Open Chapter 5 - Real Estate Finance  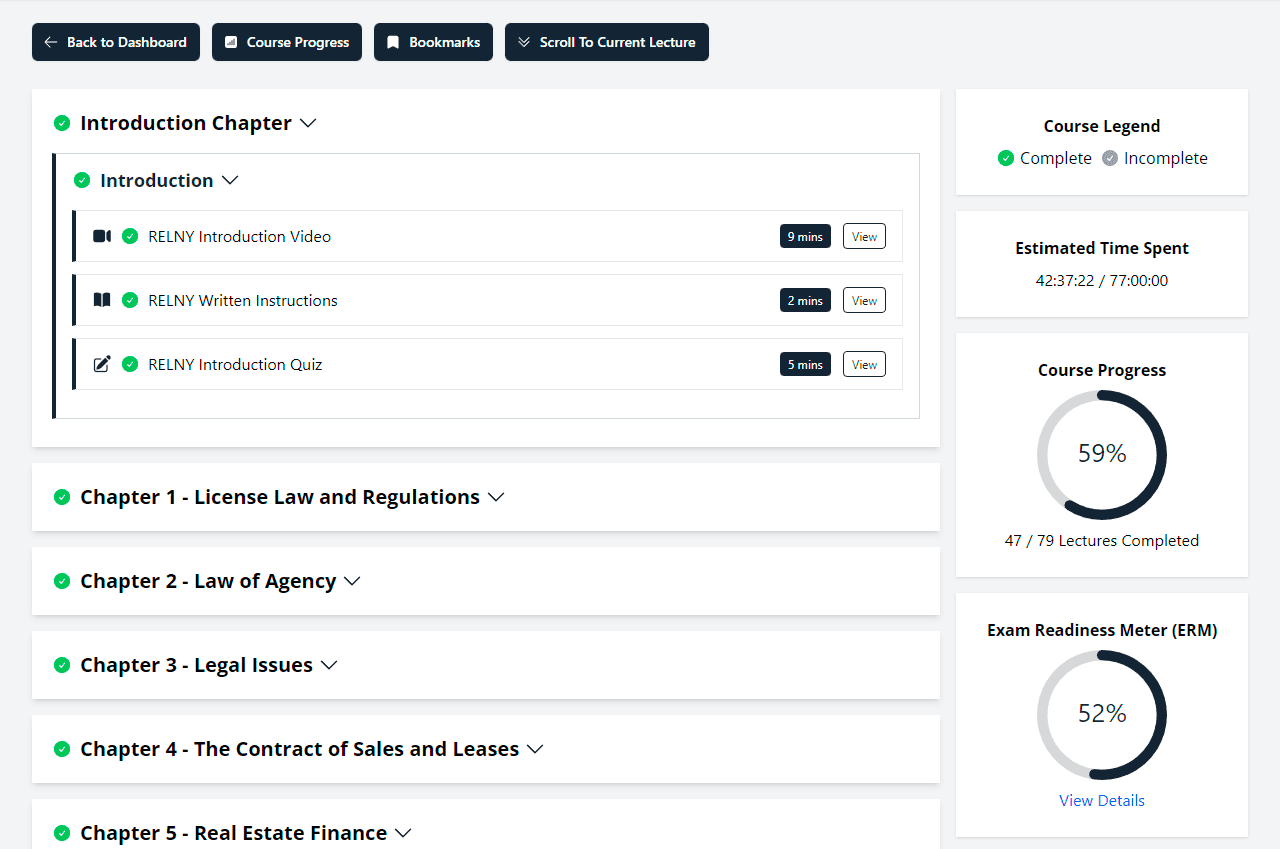(x=403, y=833)
